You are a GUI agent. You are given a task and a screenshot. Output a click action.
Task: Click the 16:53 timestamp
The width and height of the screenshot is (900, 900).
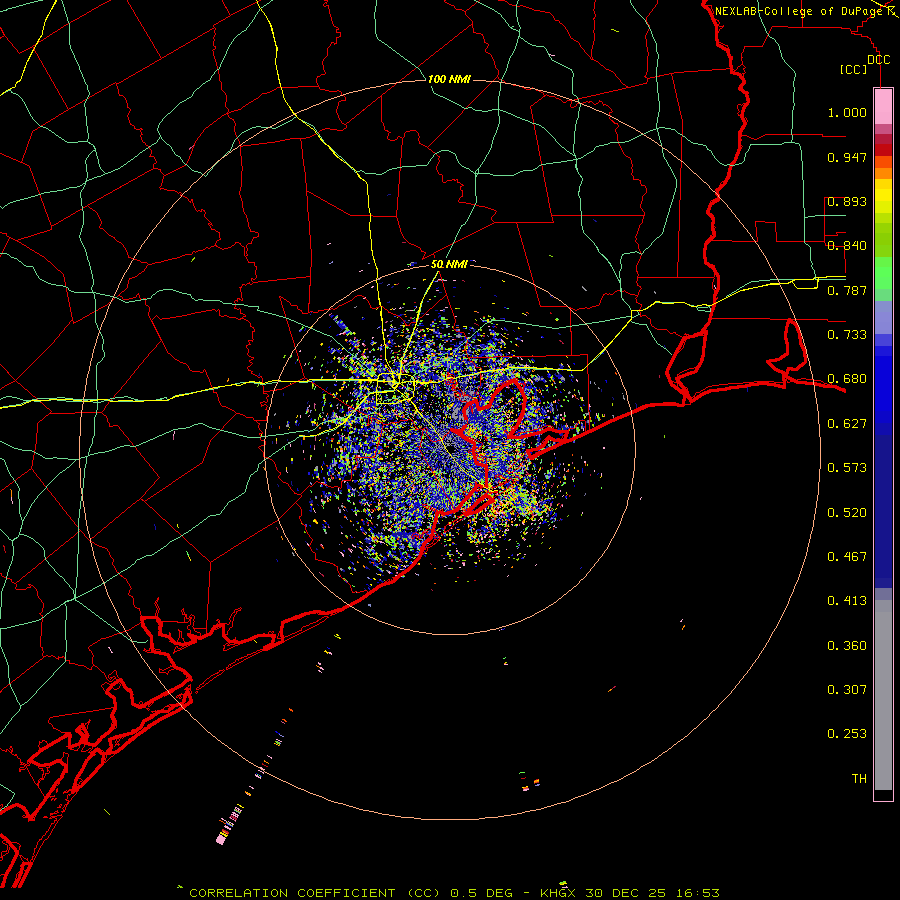pyautogui.click(x=697, y=893)
